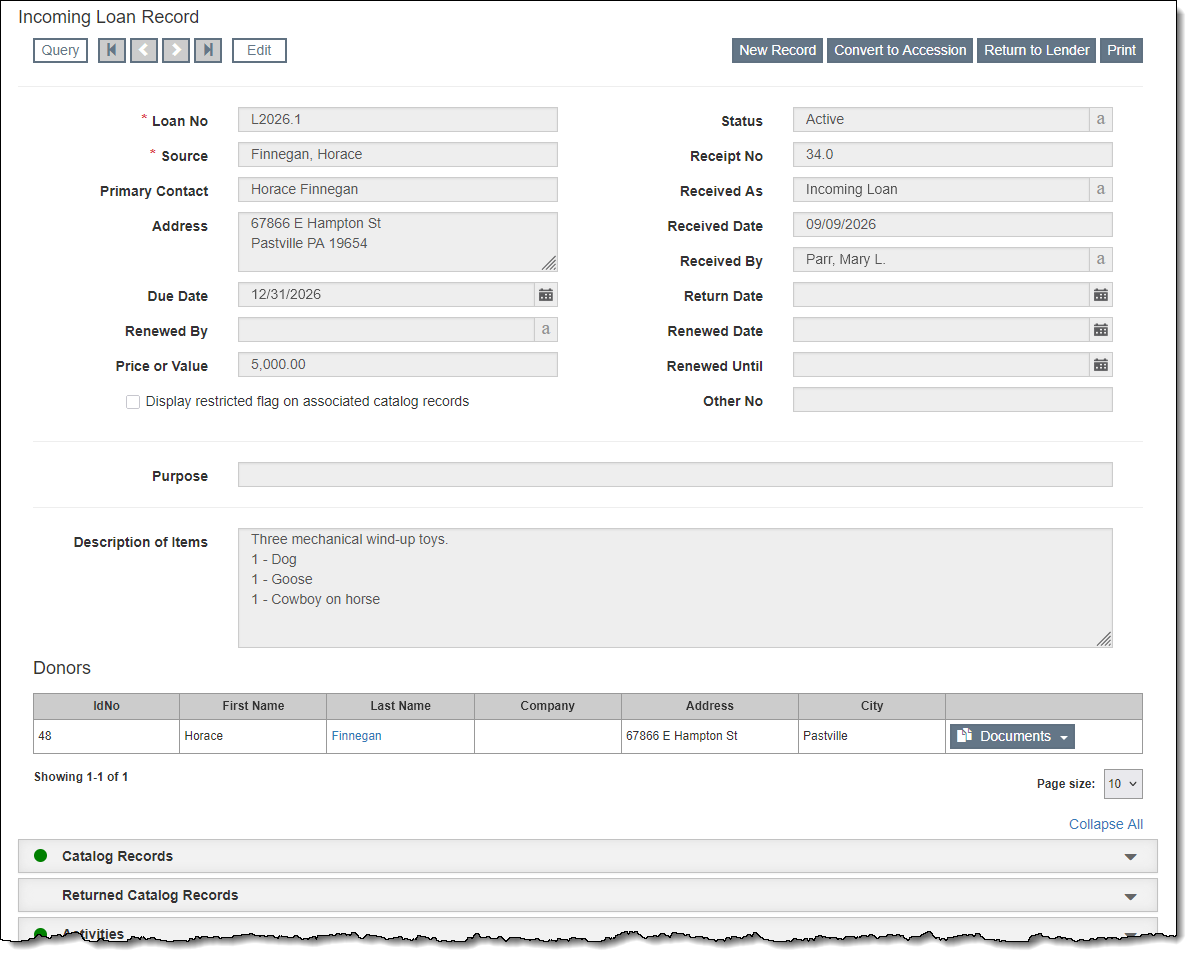Image resolution: width=1192 pixels, height=957 pixels.
Task: Open the Documents dropdown for Finnegan
Action: (x=1012, y=737)
